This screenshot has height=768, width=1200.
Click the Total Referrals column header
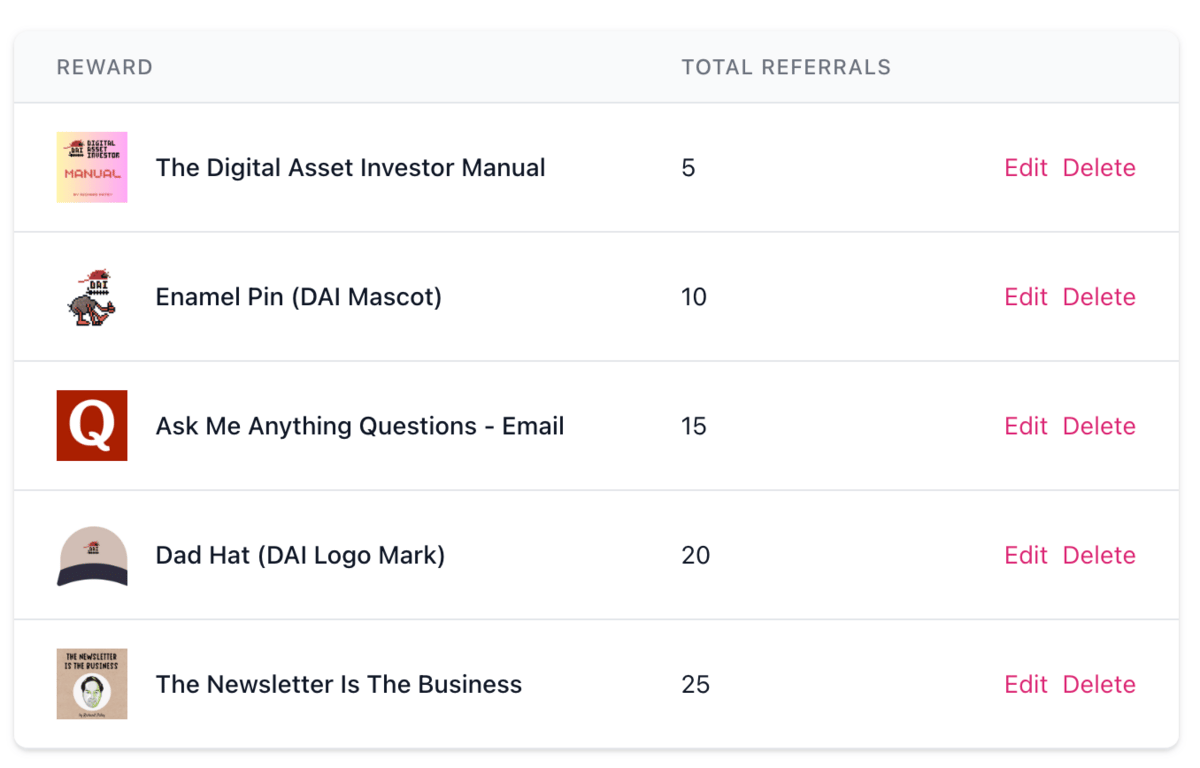click(x=786, y=68)
